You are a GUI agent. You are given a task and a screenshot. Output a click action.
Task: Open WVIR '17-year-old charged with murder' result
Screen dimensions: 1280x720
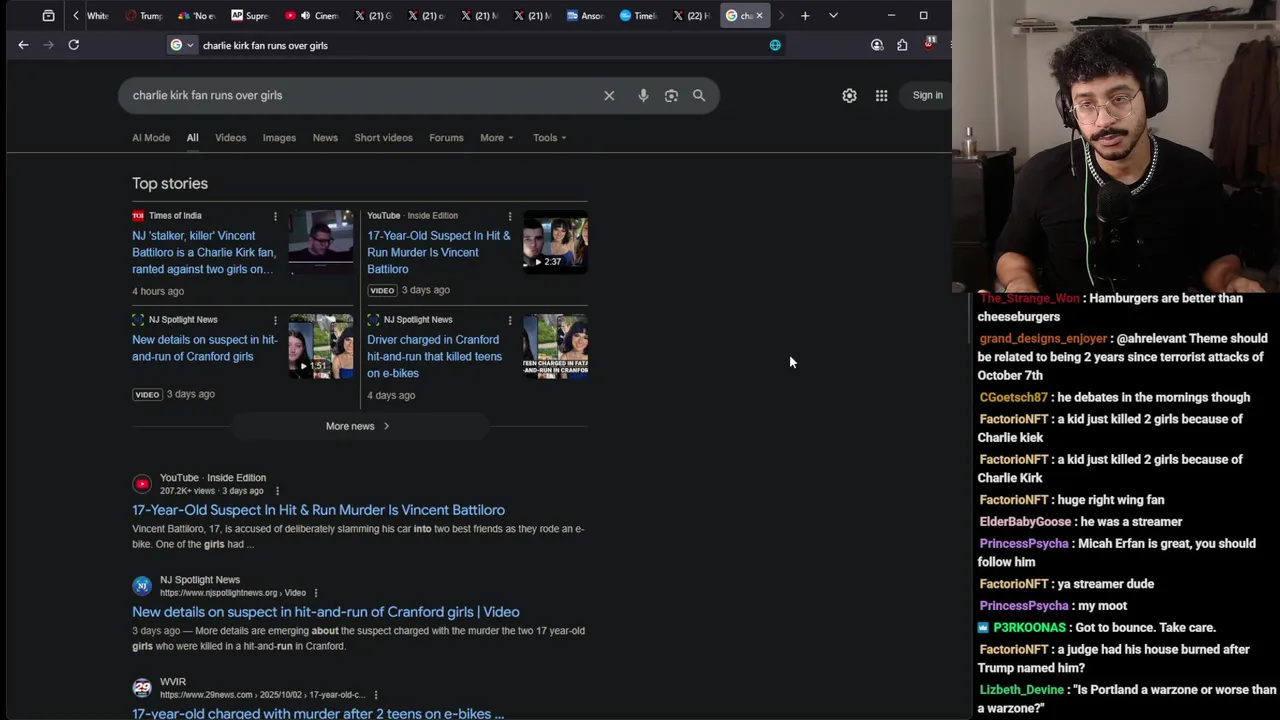pos(318,713)
